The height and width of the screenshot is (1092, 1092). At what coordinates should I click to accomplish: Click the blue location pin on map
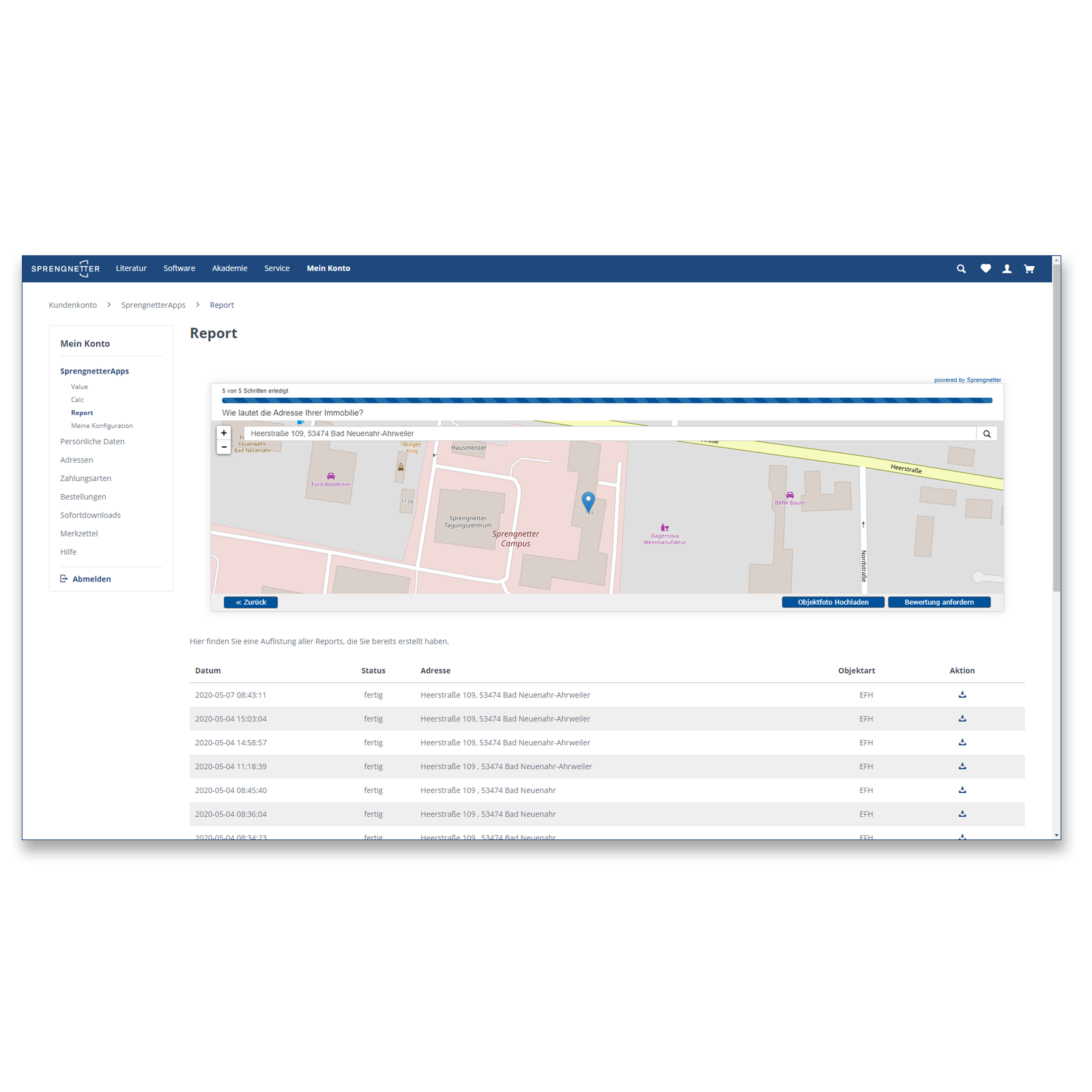[x=588, y=502]
